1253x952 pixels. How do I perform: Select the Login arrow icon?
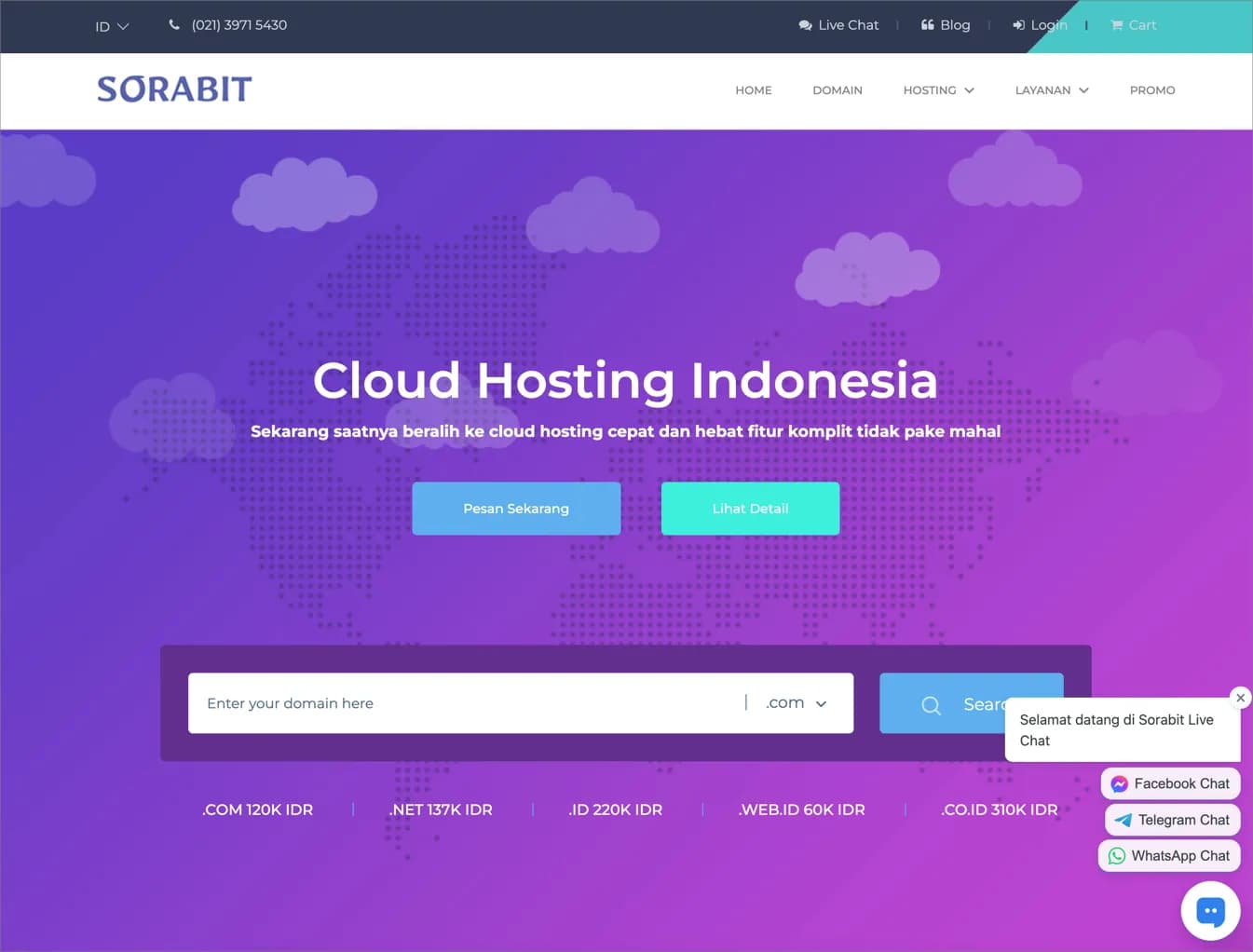click(x=1017, y=24)
